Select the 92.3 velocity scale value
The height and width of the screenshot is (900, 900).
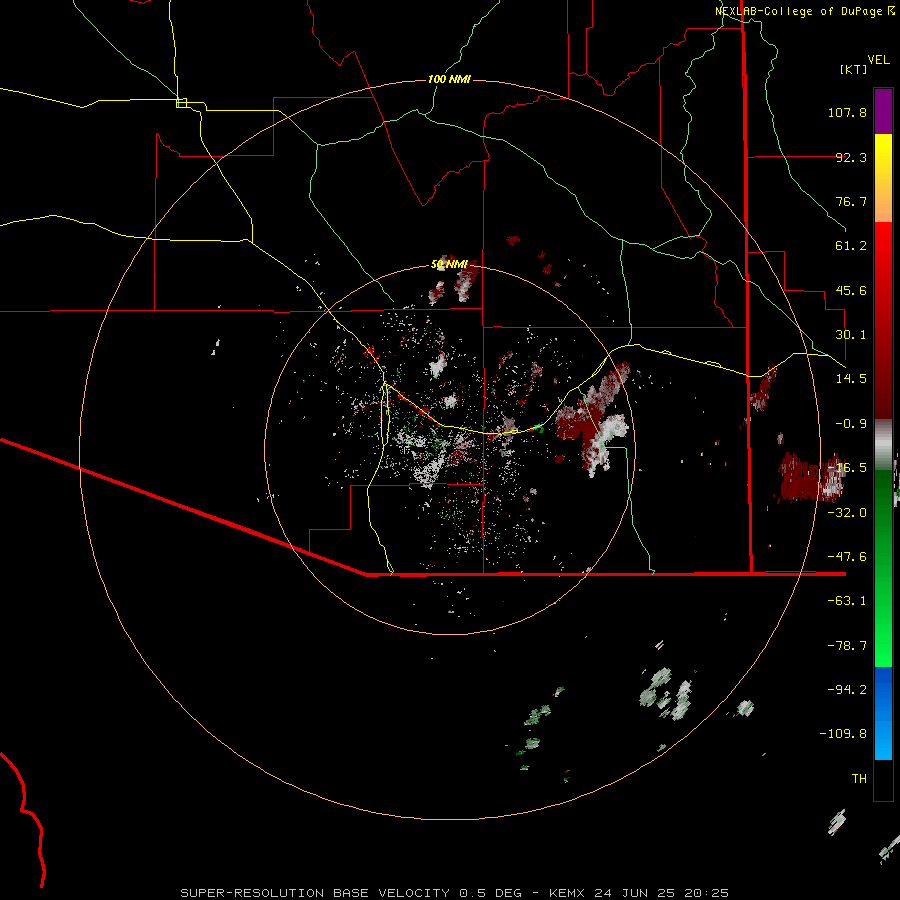pyautogui.click(x=851, y=157)
